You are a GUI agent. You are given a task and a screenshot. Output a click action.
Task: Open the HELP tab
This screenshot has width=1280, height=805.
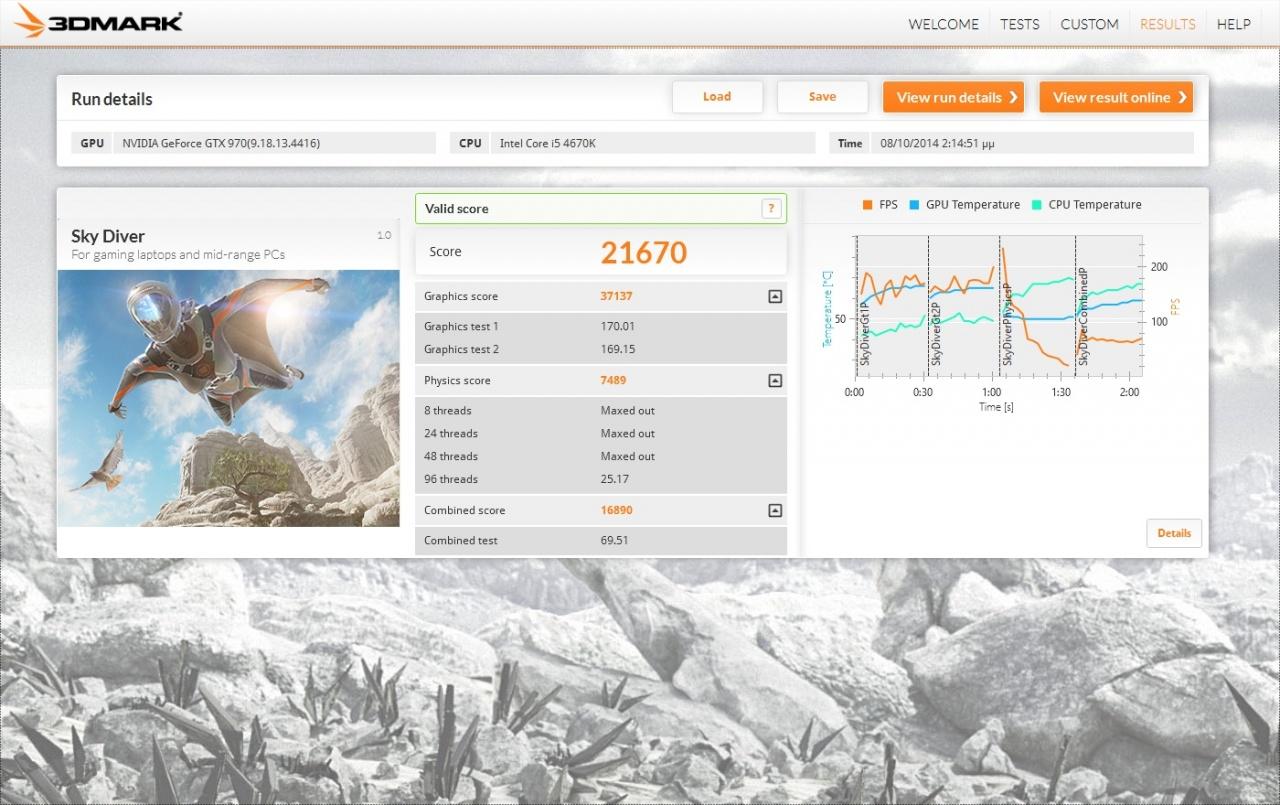click(1233, 24)
